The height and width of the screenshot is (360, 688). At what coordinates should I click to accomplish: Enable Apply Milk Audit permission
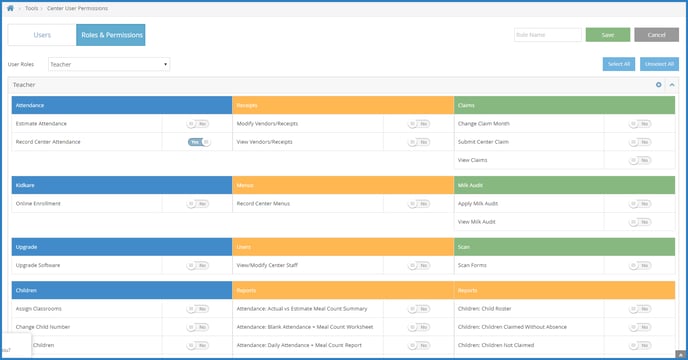pyautogui.click(x=640, y=204)
